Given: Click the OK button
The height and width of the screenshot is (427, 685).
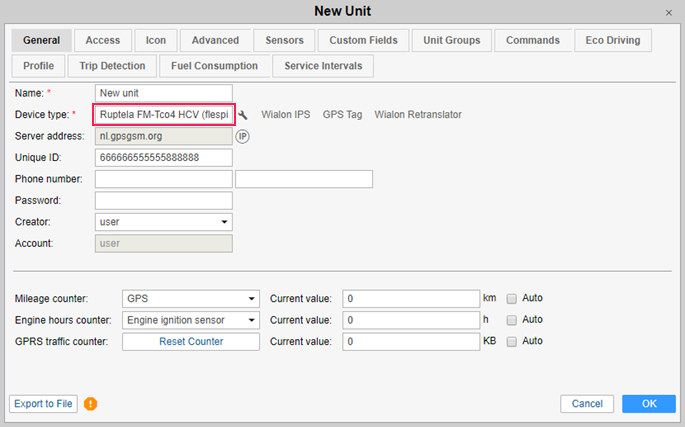Looking at the screenshot, I should point(648,404).
